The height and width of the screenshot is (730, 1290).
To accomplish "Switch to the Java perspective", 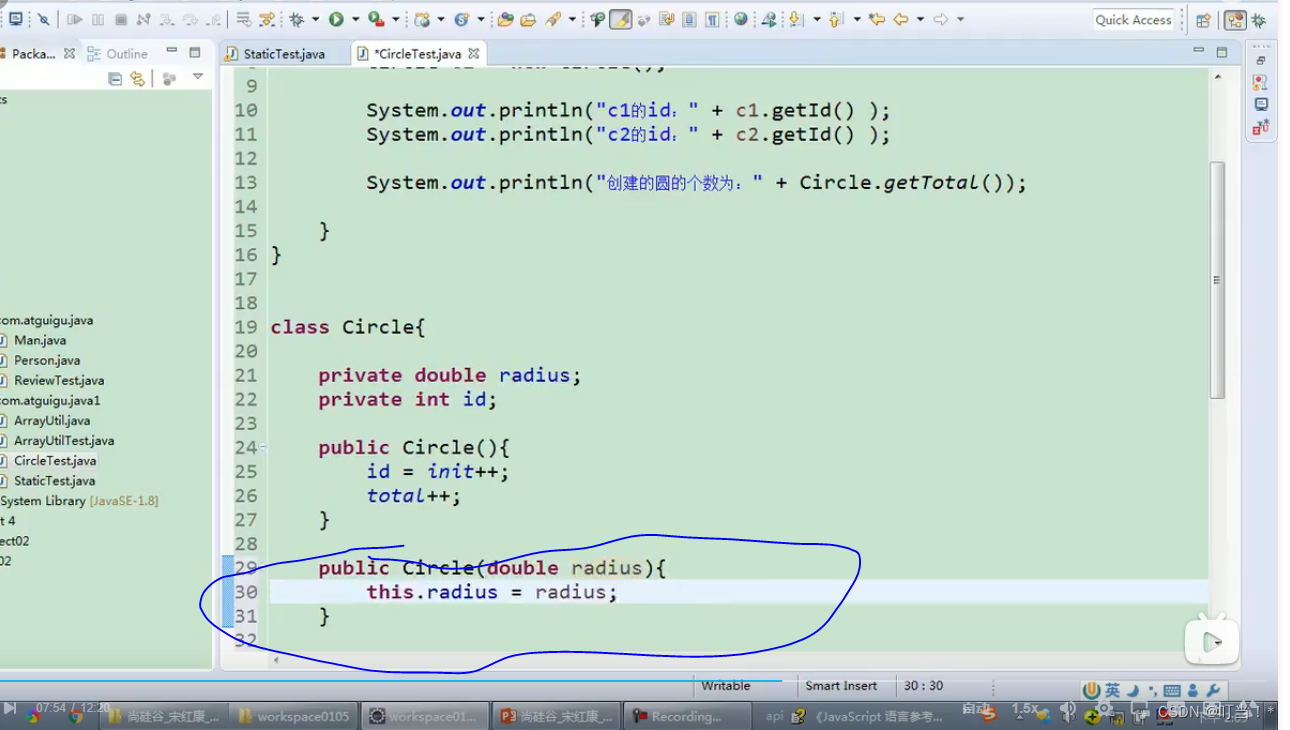I will (x=1235, y=20).
